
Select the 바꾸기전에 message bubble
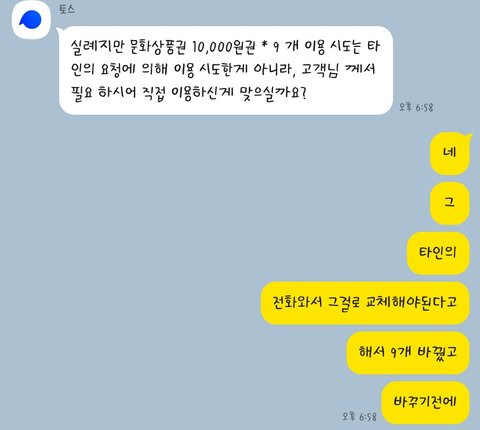425,403
